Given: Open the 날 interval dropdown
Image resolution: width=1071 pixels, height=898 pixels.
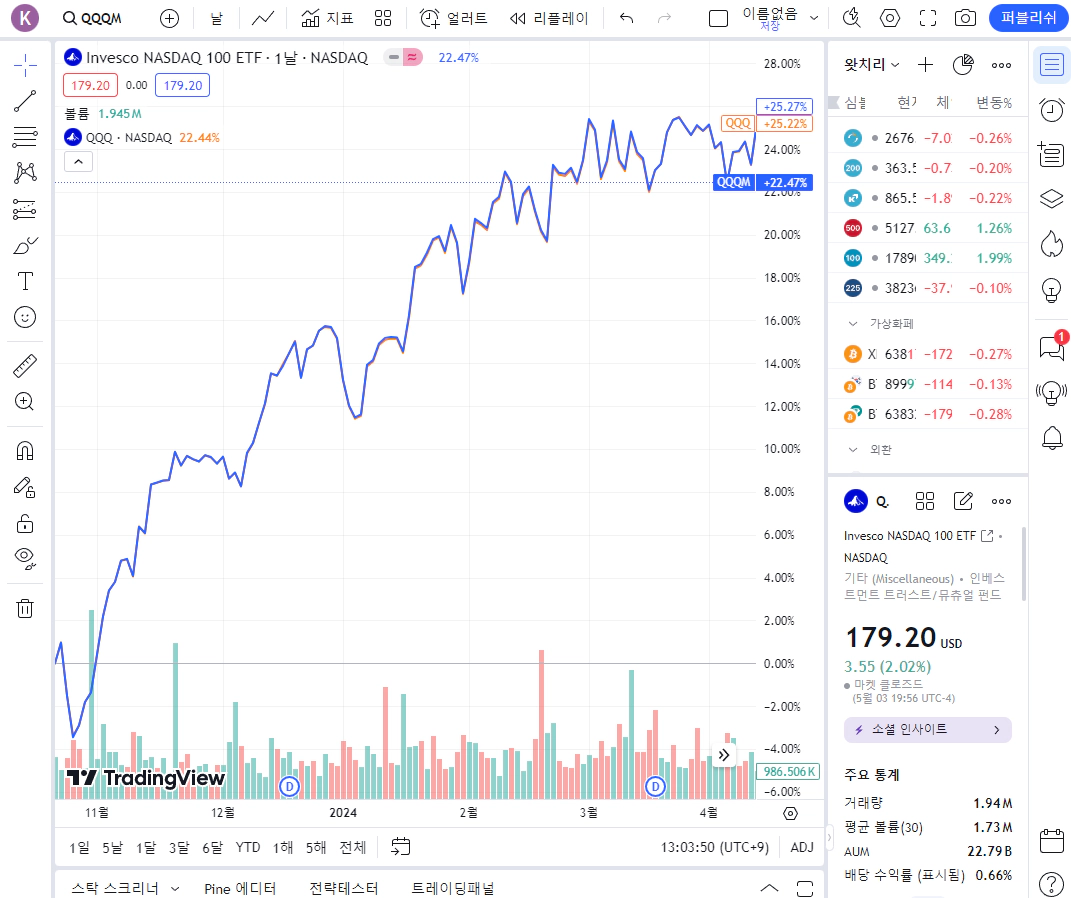Looking at the screenshot, I should 217,18.
